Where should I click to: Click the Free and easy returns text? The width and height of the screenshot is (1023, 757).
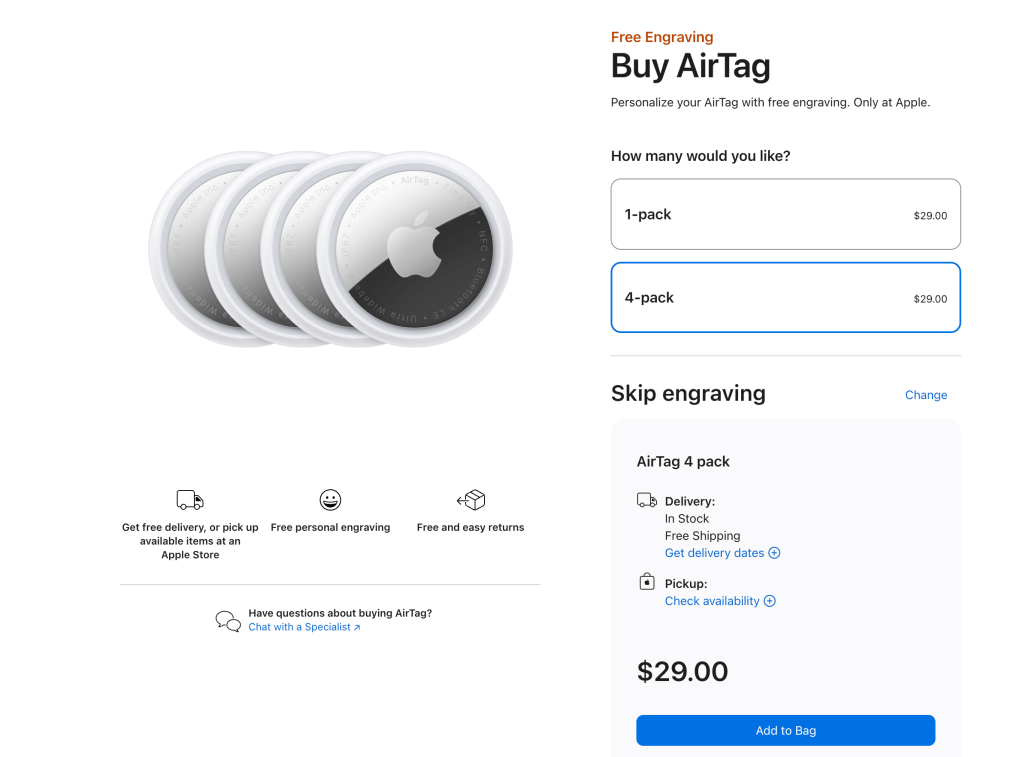coord(470,527)
